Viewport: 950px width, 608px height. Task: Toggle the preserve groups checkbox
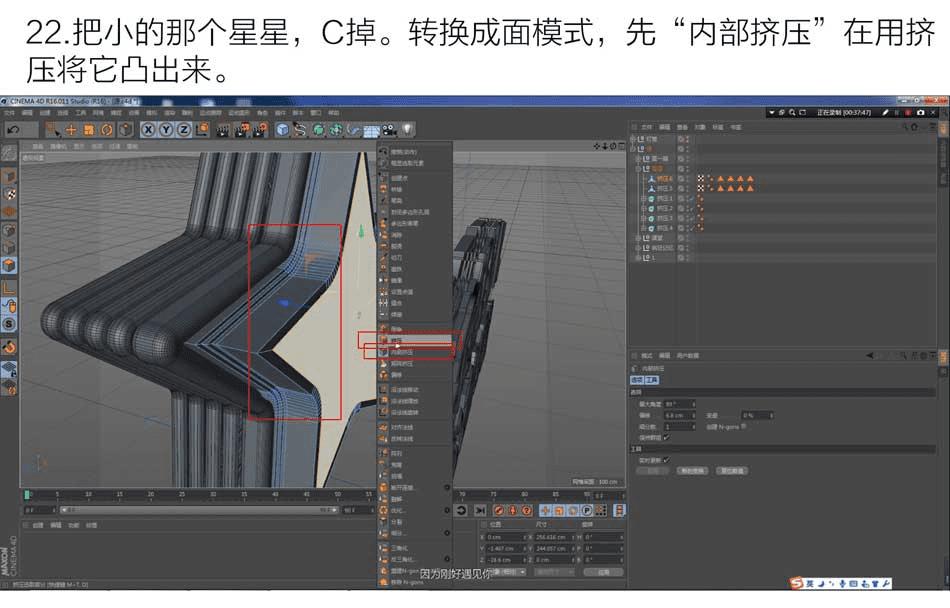tap(666, 437)
